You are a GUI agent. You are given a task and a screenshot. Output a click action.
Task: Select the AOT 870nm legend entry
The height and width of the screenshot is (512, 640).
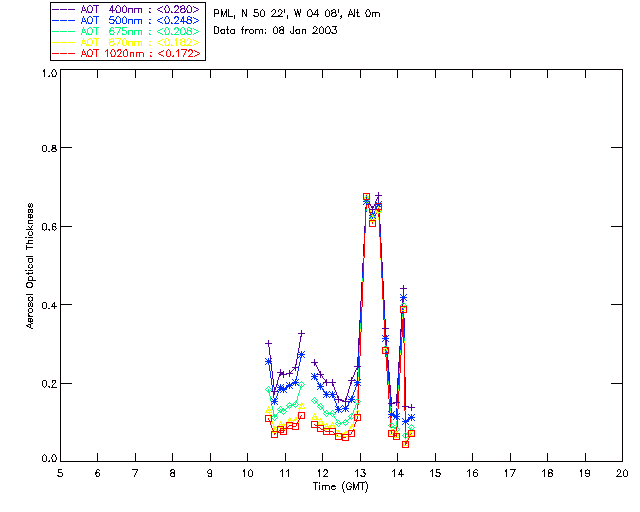point(127,42)
